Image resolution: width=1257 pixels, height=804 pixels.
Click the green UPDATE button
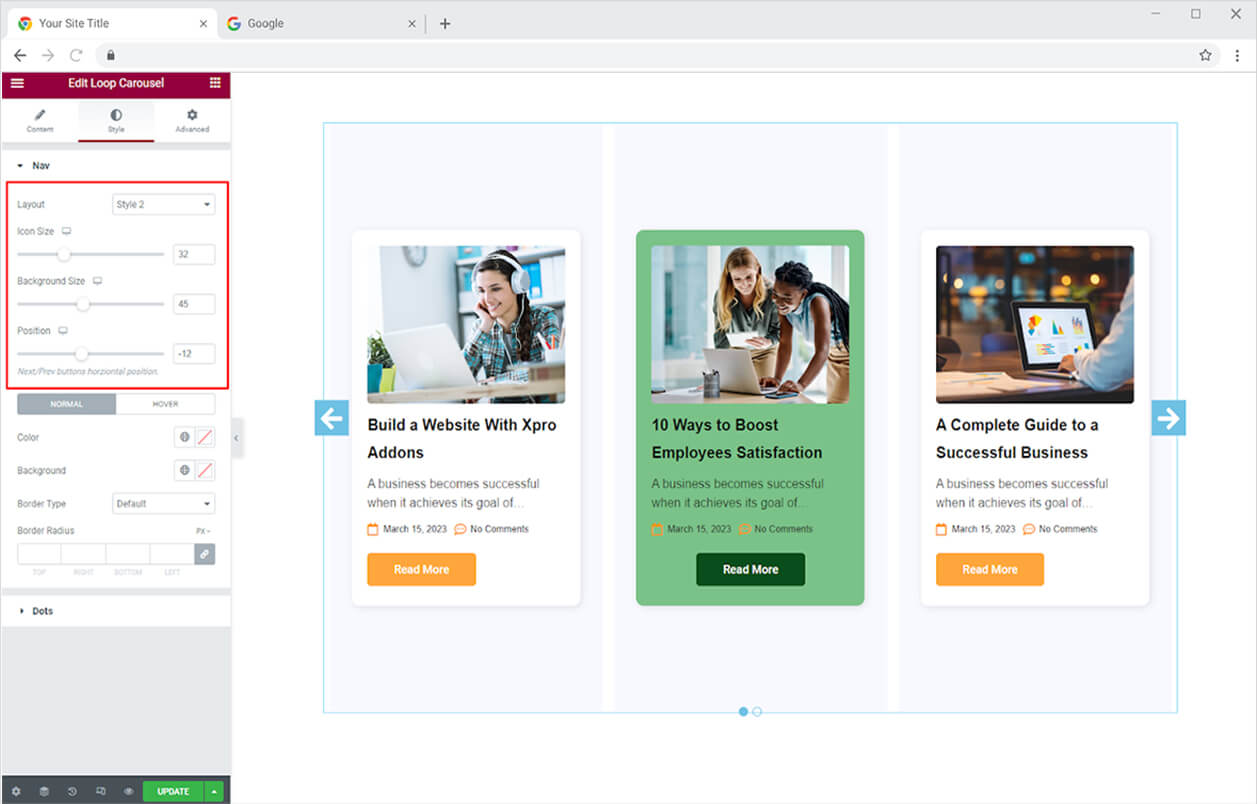[173, 791]
